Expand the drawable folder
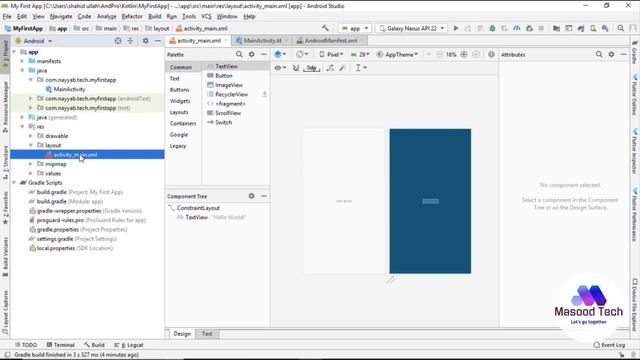This screenshot has height=360, width=640. [x=31, y=136]
